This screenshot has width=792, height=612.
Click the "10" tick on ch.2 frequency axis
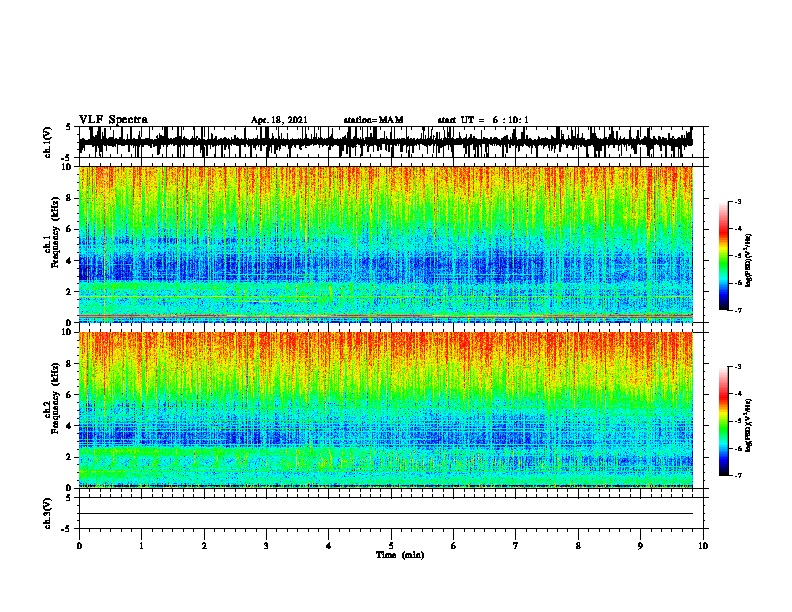coord(68,332)
